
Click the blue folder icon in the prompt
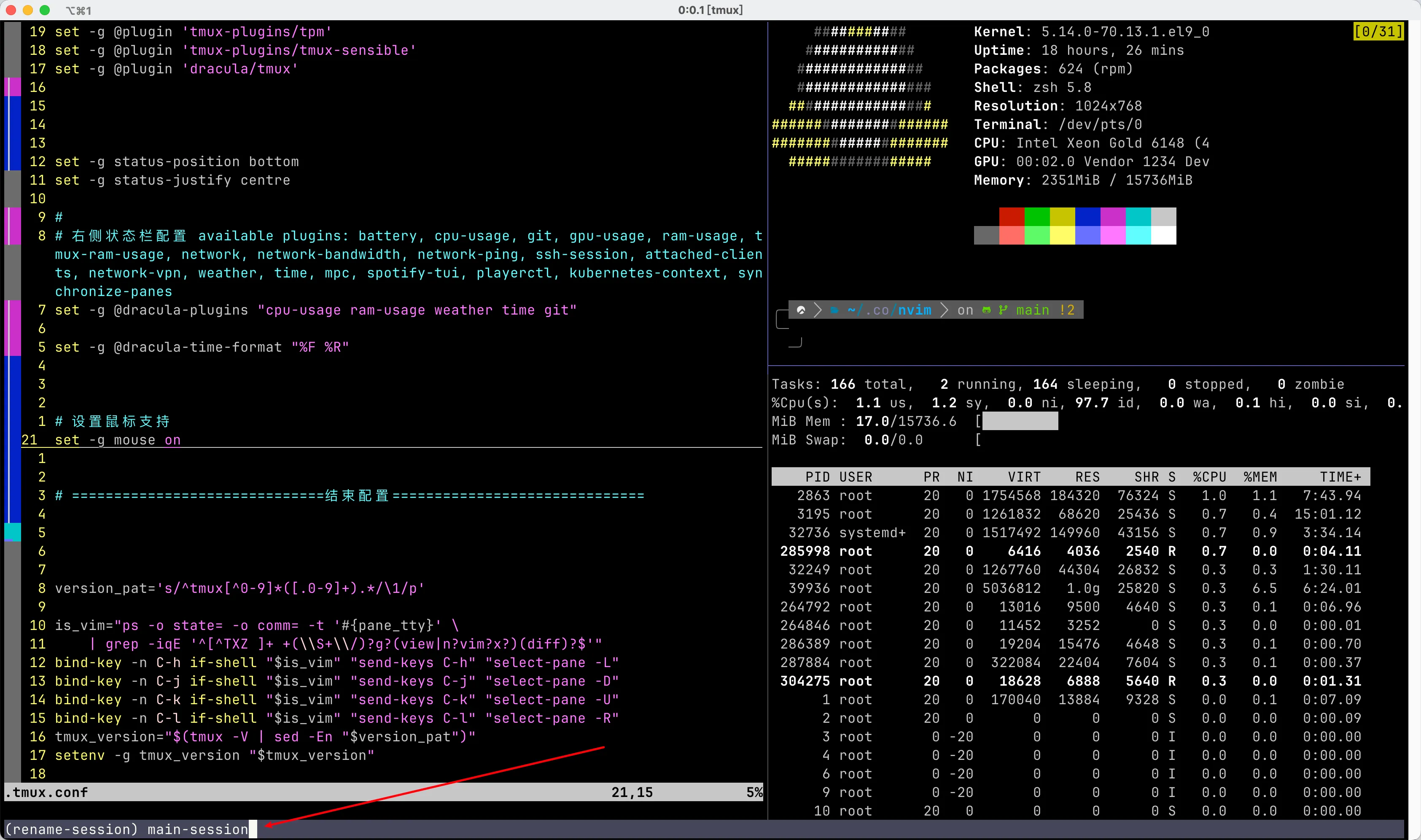(835, 310)
